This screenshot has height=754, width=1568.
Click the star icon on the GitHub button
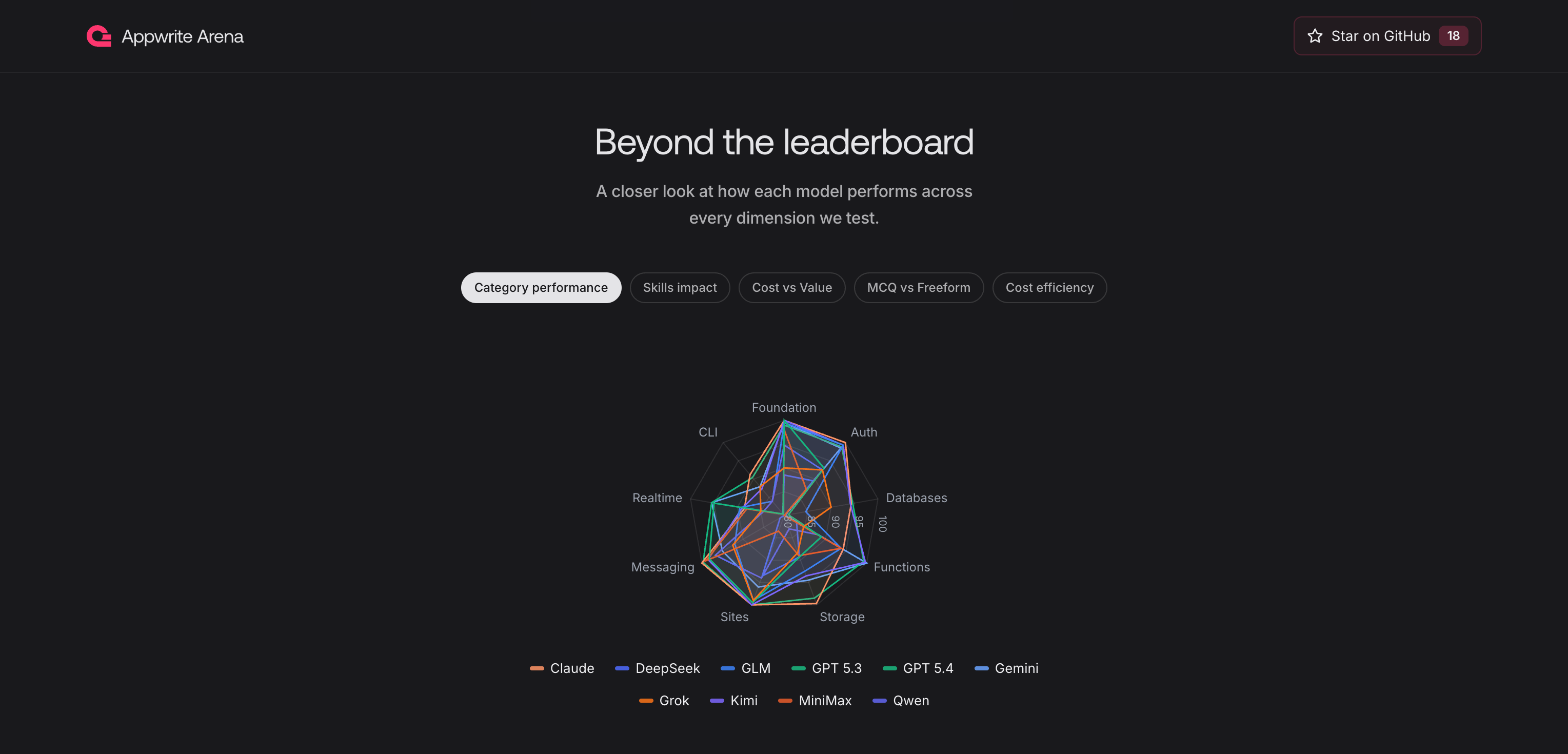pyautogui.click(x=1315, y=36)
